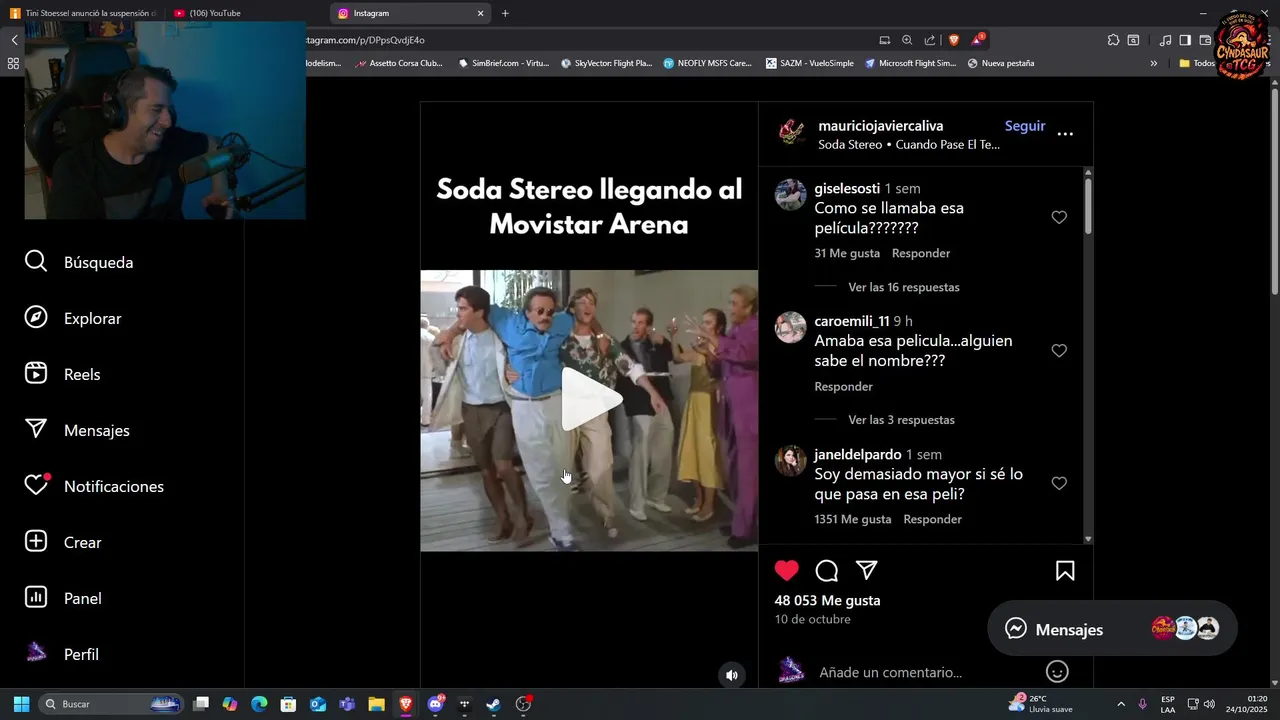
Task: Click the comments scrollbar down arrow
Action: pos(1088,539)
